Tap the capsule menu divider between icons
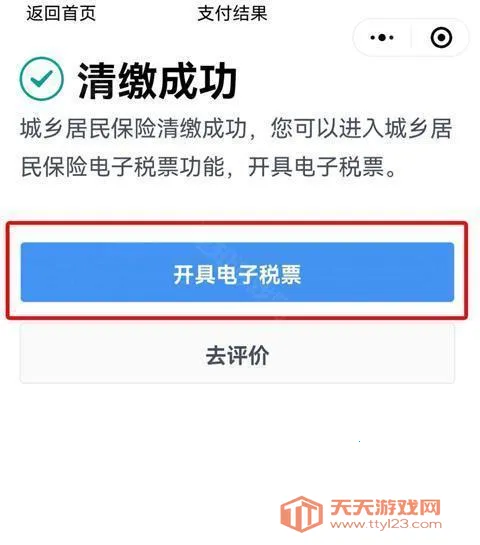 point(412,37)
